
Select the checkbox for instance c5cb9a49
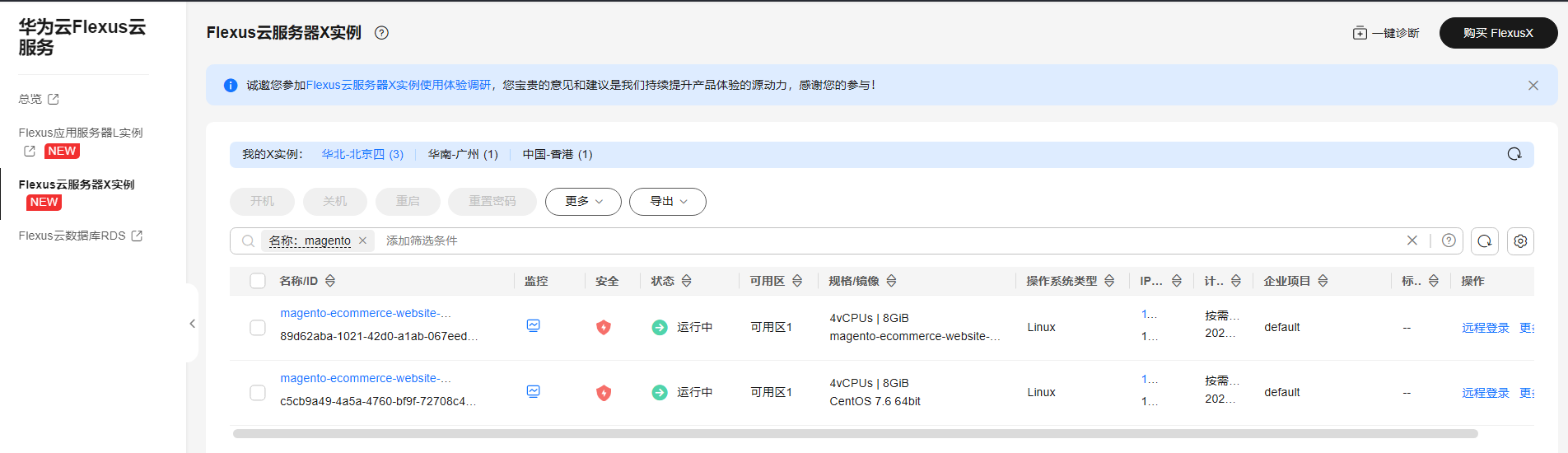pos(258,393)
